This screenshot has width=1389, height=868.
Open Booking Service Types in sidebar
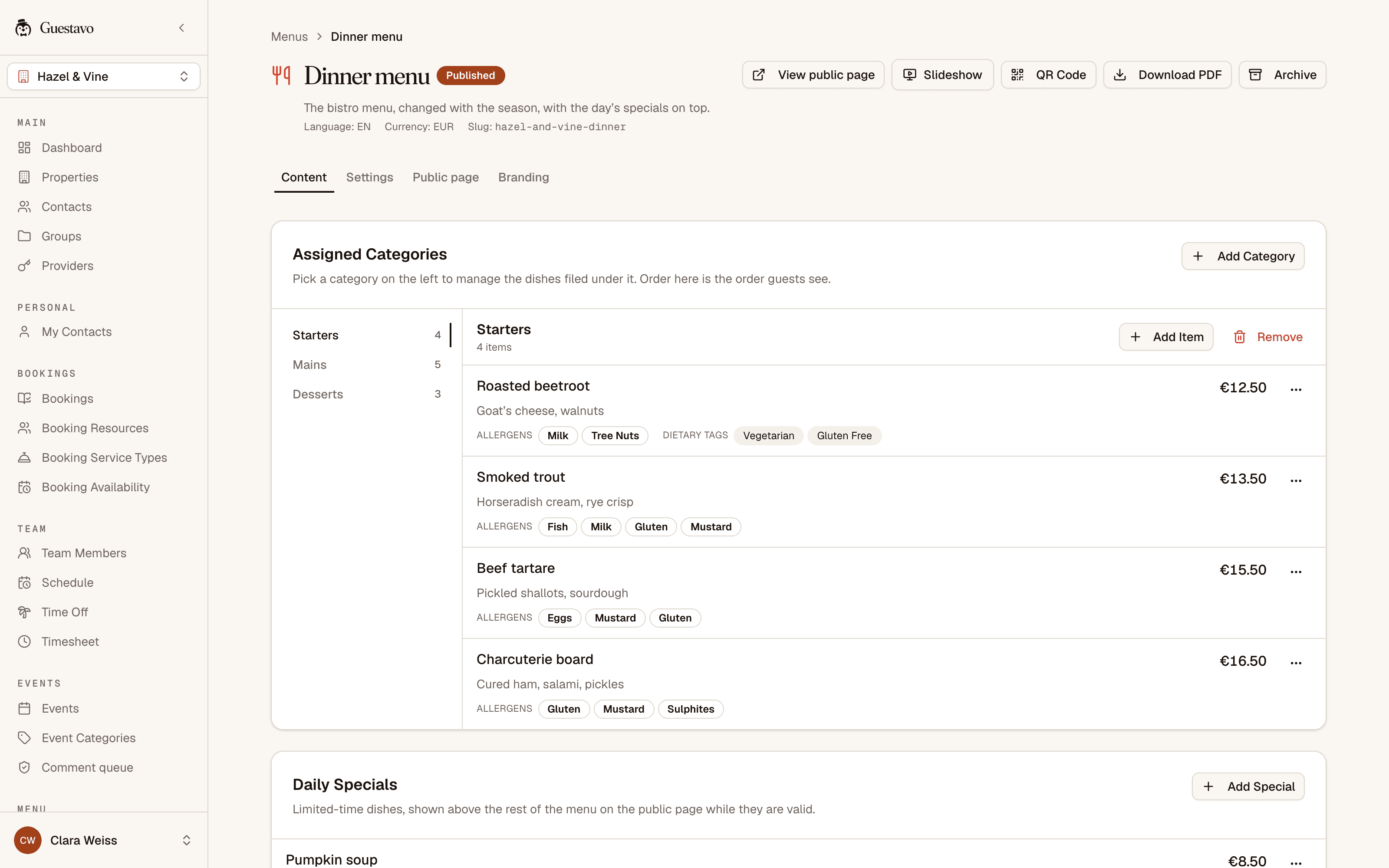coord(103,457)
